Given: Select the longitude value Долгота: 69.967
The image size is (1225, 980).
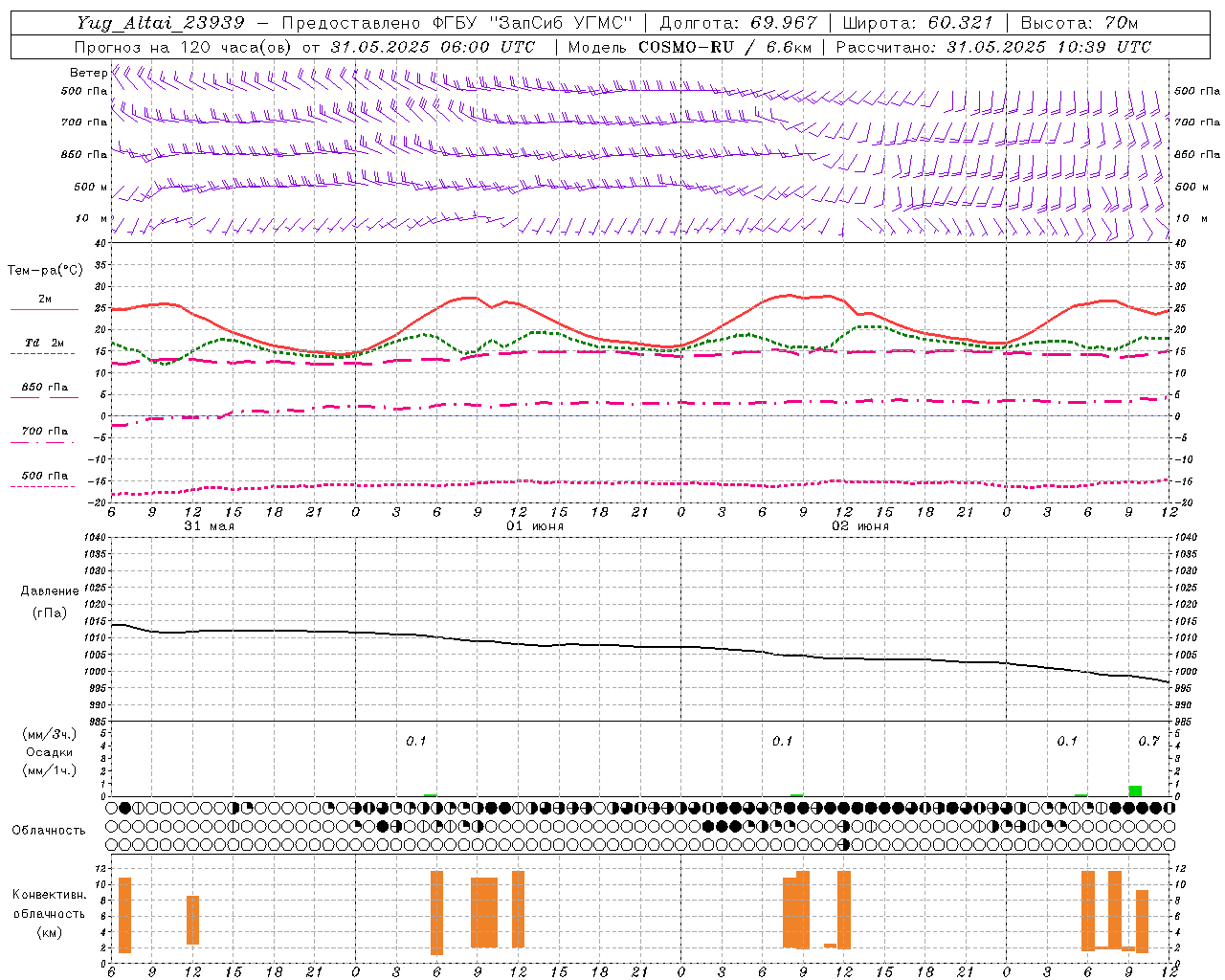Looking at the screenshot, I should pyautogui.click(x=738, y=23).
